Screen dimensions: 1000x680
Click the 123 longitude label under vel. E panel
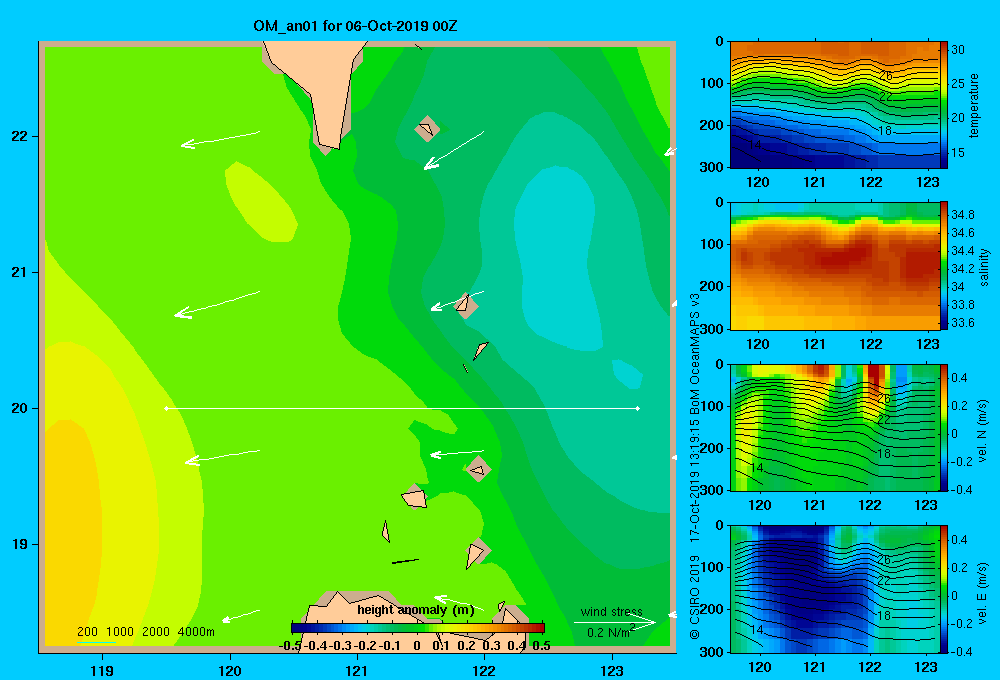click(926, 667)
